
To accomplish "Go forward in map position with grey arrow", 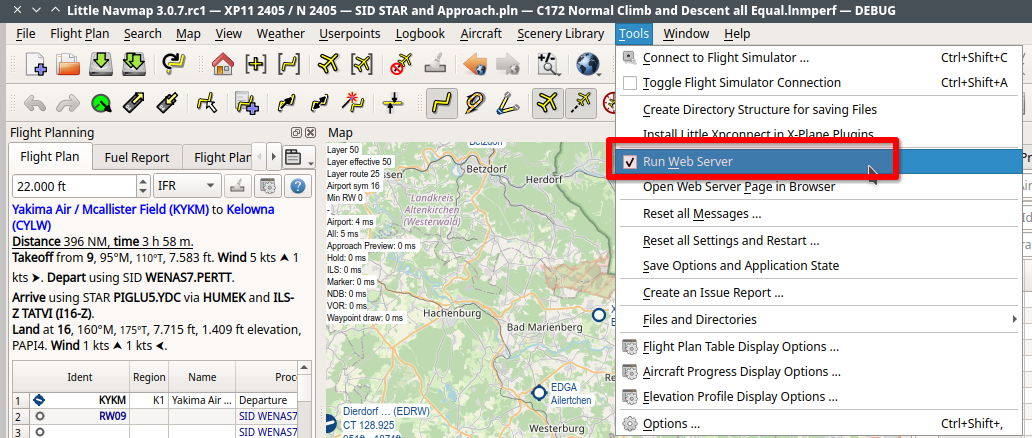I will [507, 65].
